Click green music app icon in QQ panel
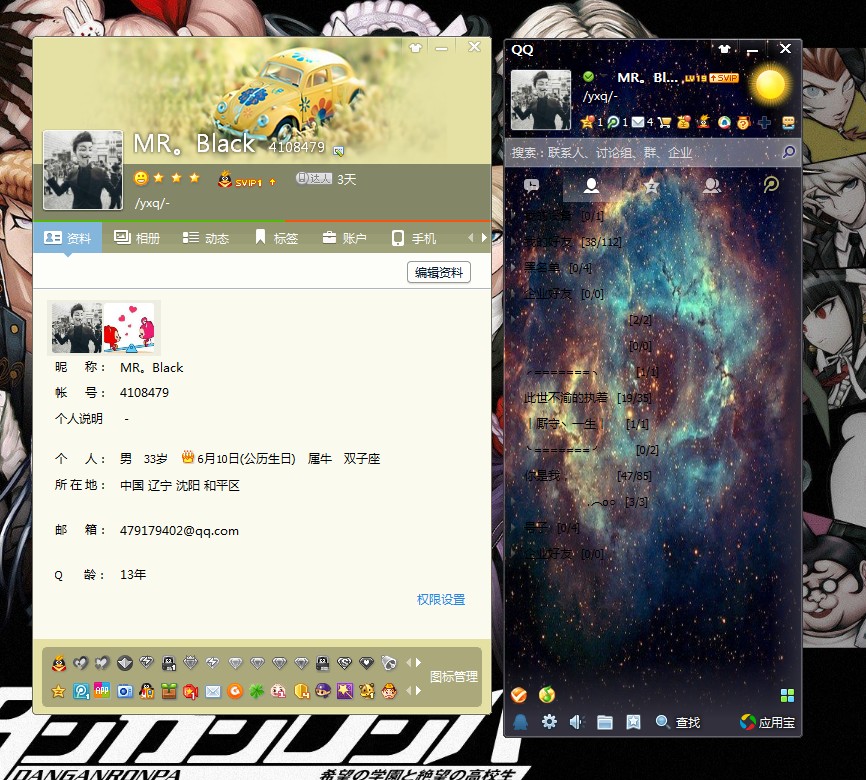The width and height of the screenshot is (866, 780). click(547, 694)
